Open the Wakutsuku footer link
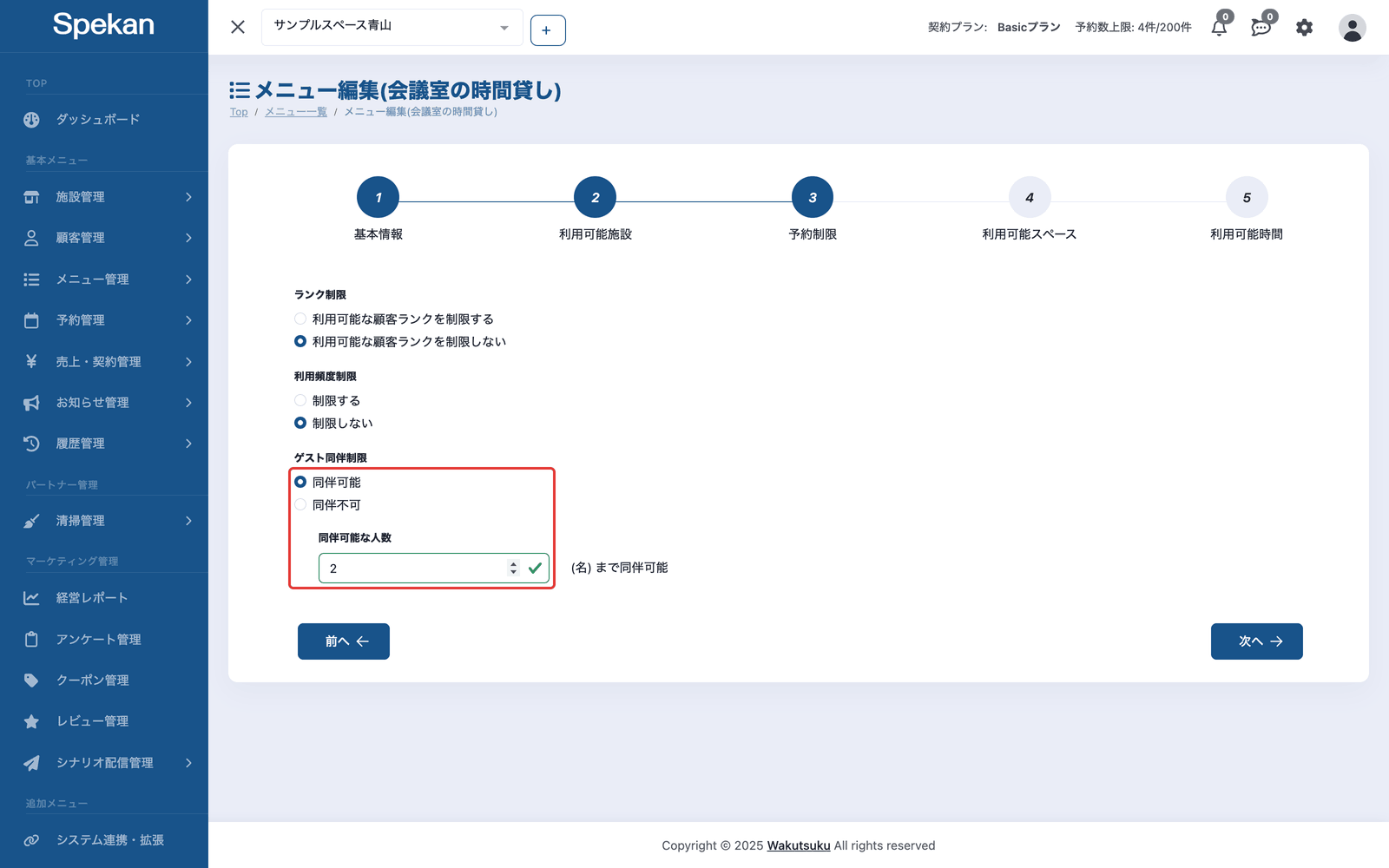 pos(799,845)
